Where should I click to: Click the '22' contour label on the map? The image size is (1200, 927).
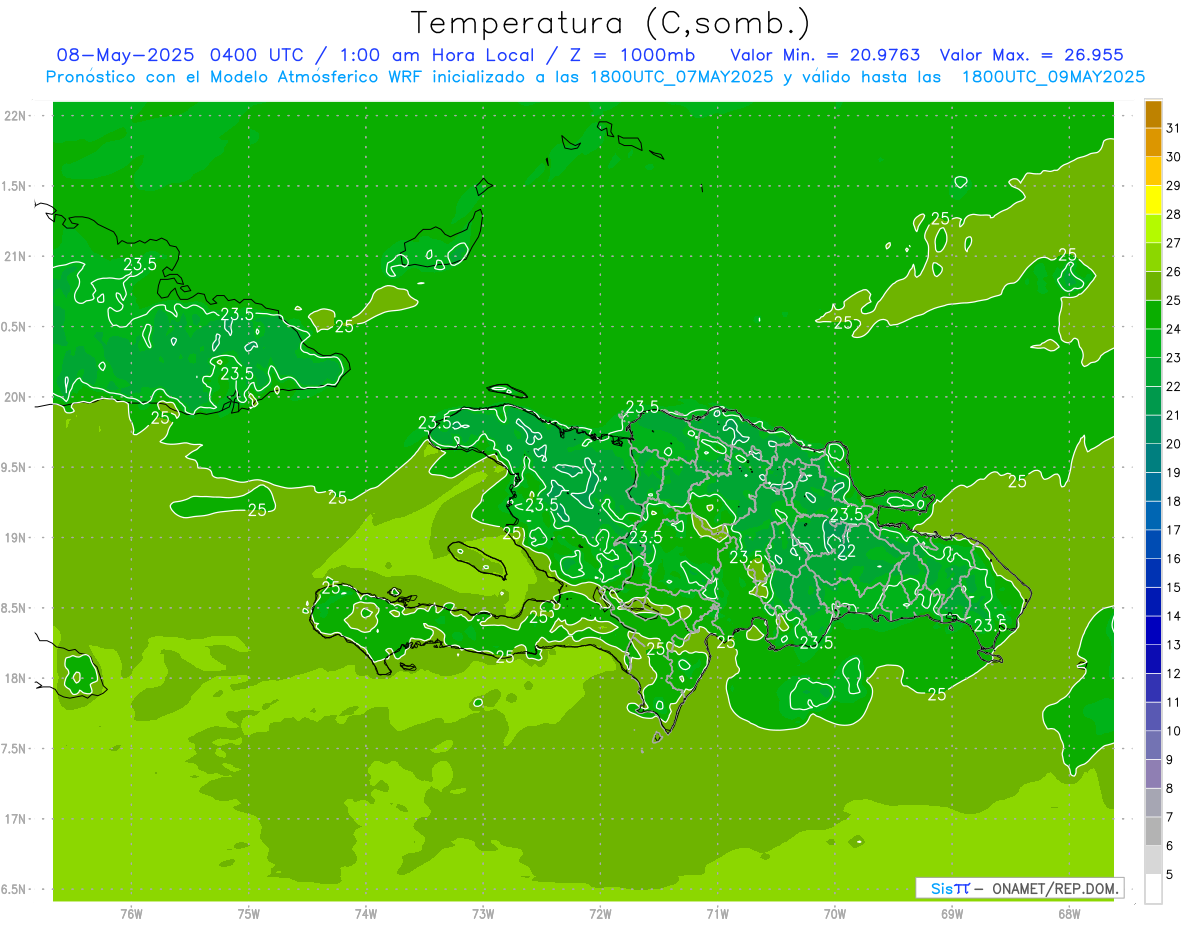pos(846,551)
